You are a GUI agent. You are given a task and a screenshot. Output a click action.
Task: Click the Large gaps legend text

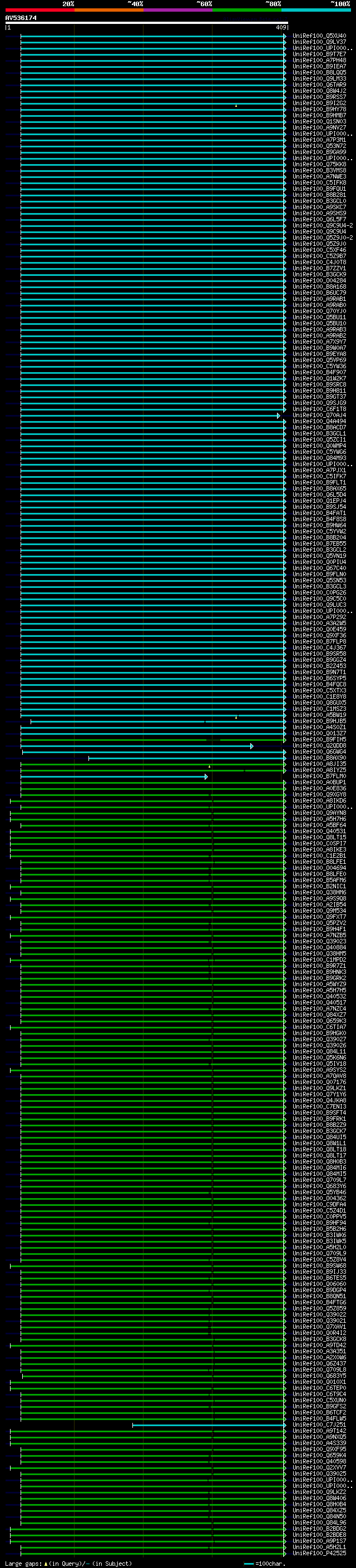click(68, 1563)
